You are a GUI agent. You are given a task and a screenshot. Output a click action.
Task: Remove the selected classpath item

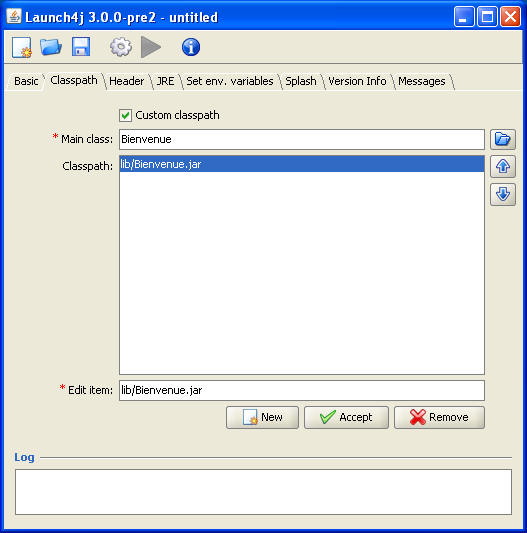pos(439,417)
